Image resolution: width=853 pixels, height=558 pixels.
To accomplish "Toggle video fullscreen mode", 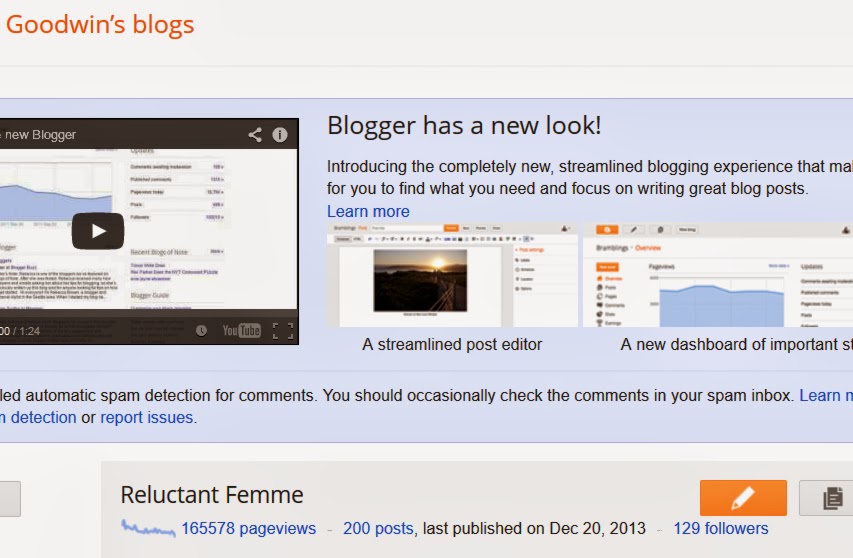I will pyautogui.click(x=283, y=331).
